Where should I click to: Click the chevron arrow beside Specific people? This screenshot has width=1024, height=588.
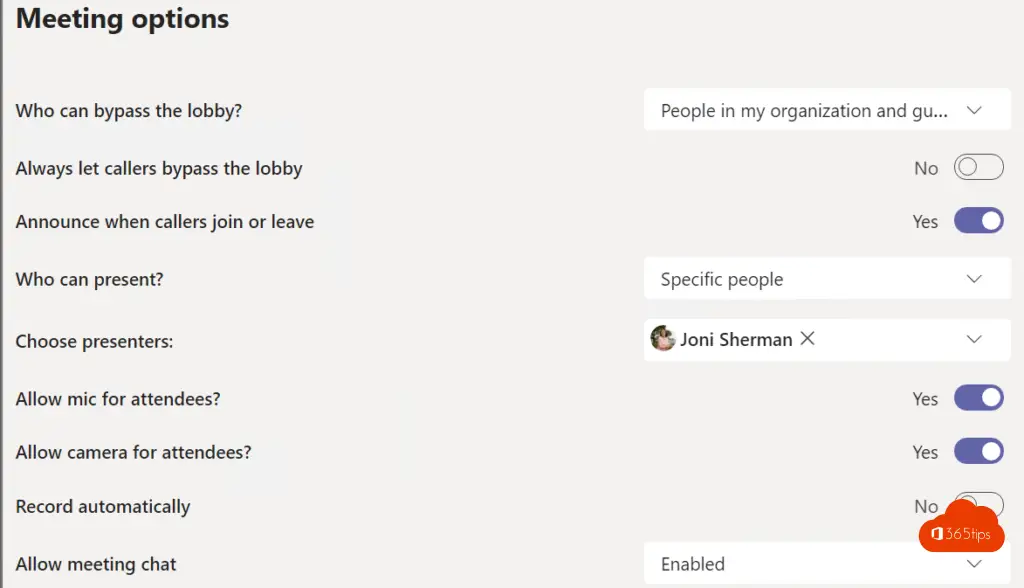pos(974,279)
